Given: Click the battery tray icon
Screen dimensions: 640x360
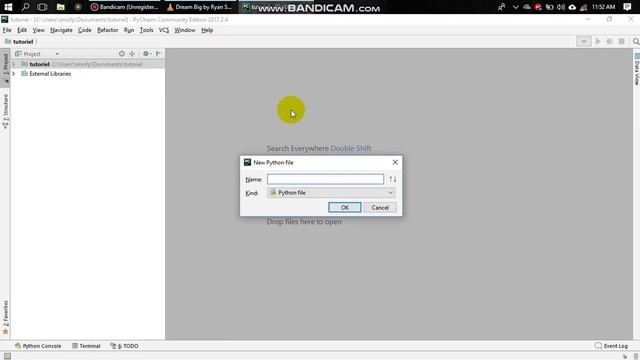Looking at the screenshot, I should coord(550,7).
